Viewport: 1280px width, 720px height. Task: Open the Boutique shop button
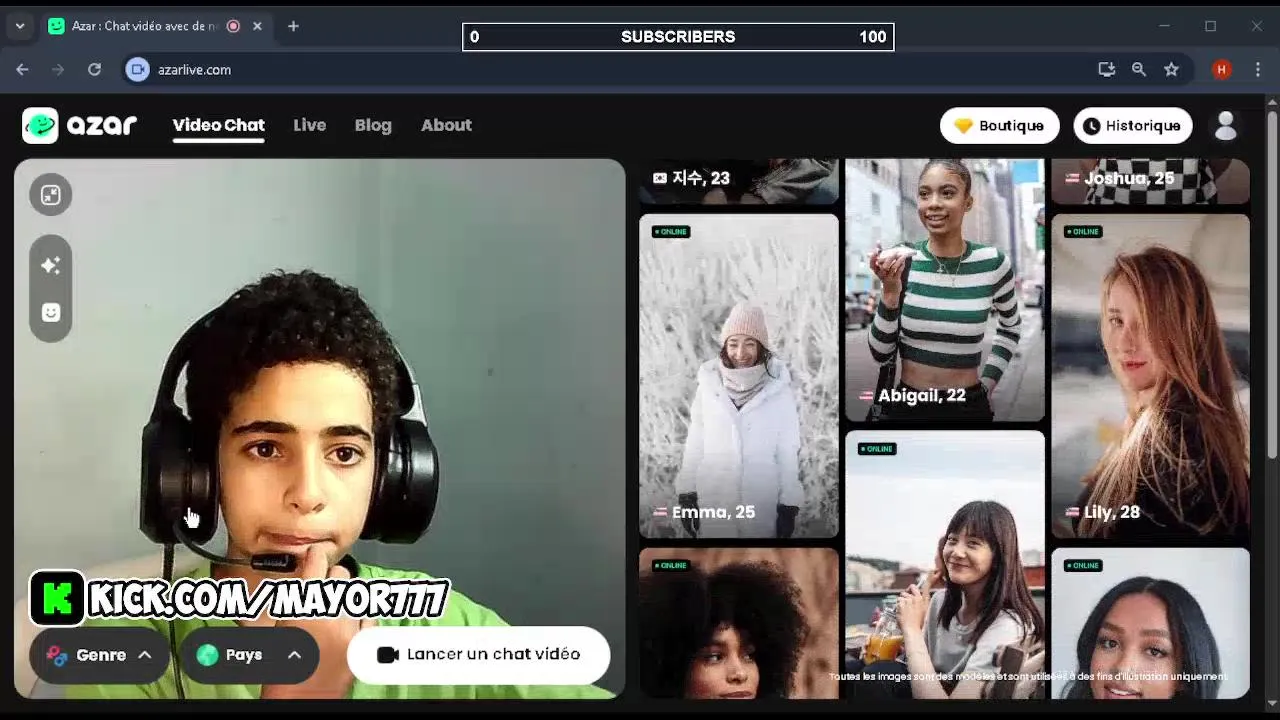(x=999, y=126)
